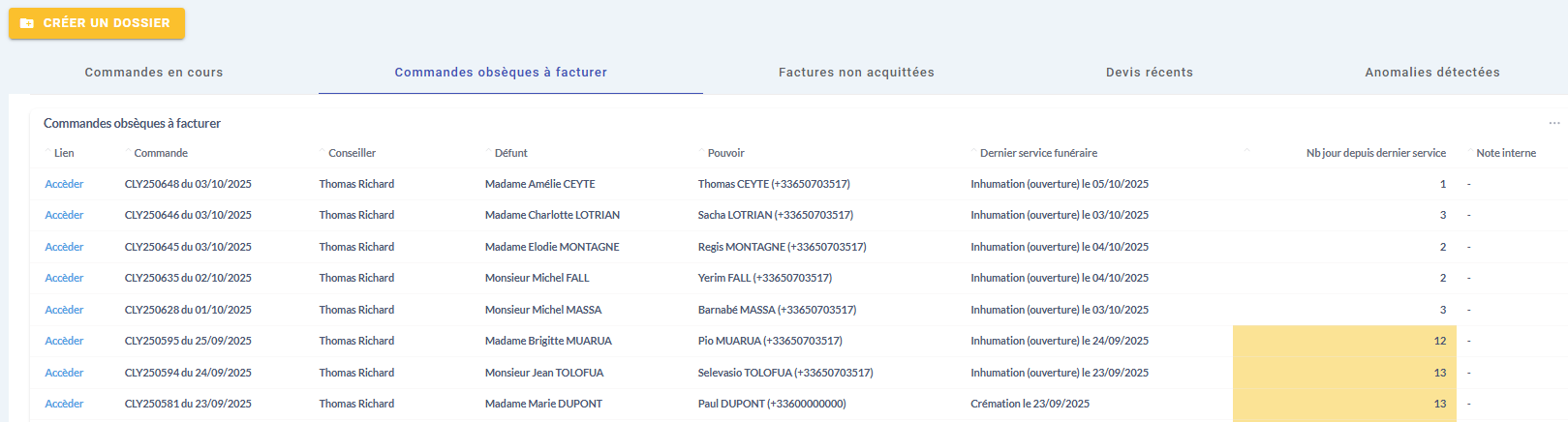
Task: Access the order of Madame Marie DUPONT
Action: [64, 404]
